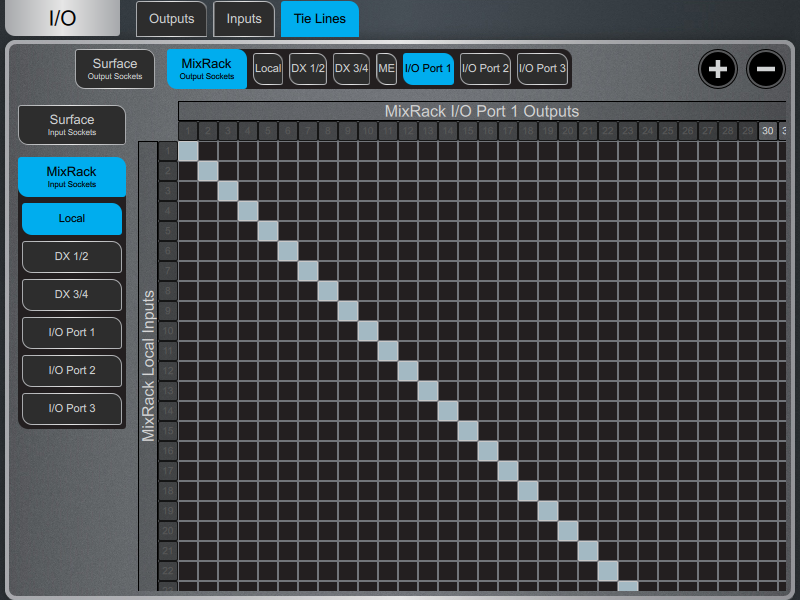The image size is (800, 600).
Task: Switch to the Inputs tab
Action: click(x=244, y=18)
